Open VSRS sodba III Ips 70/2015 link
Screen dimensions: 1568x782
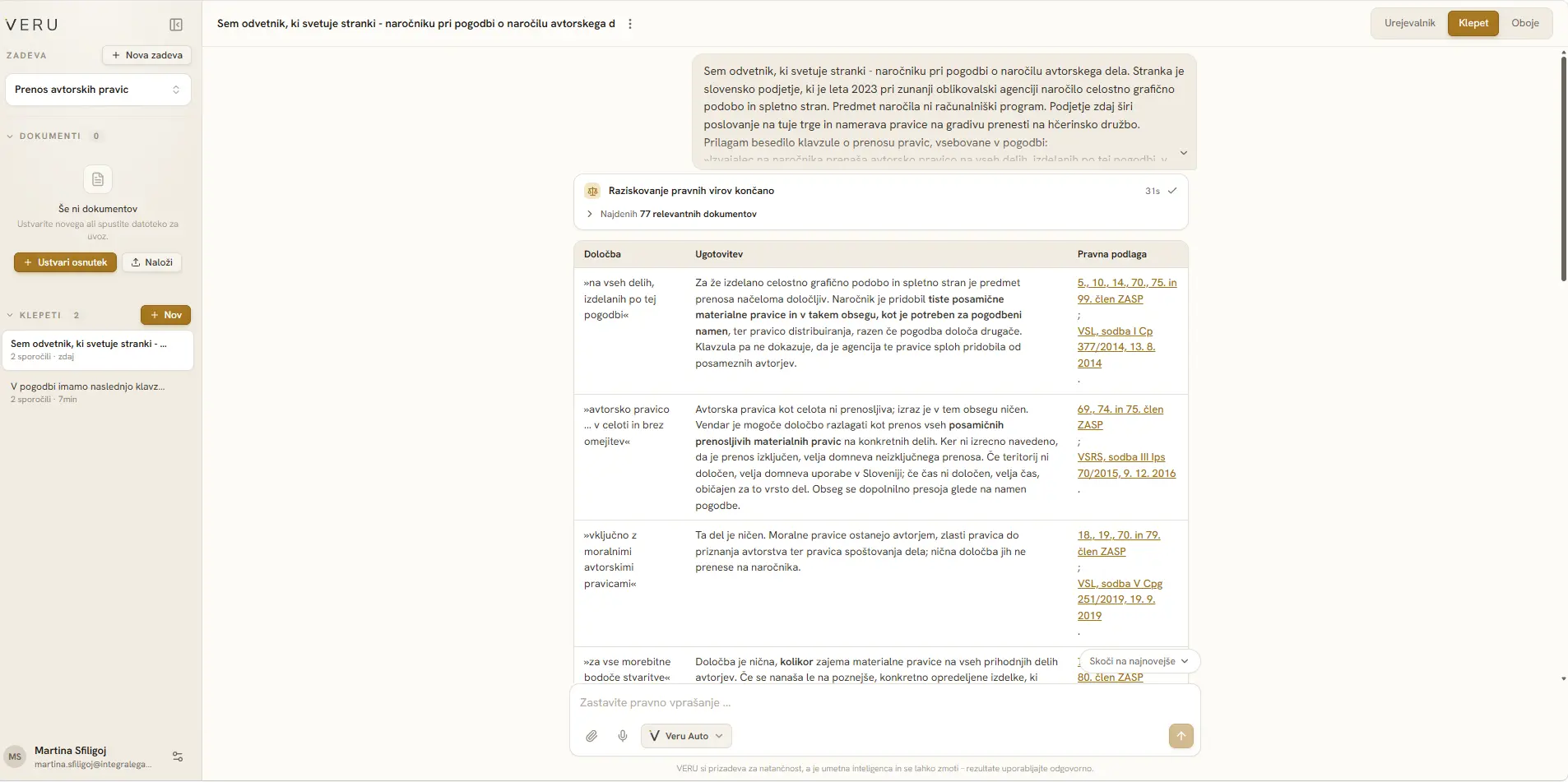(x=1126, y=465)
